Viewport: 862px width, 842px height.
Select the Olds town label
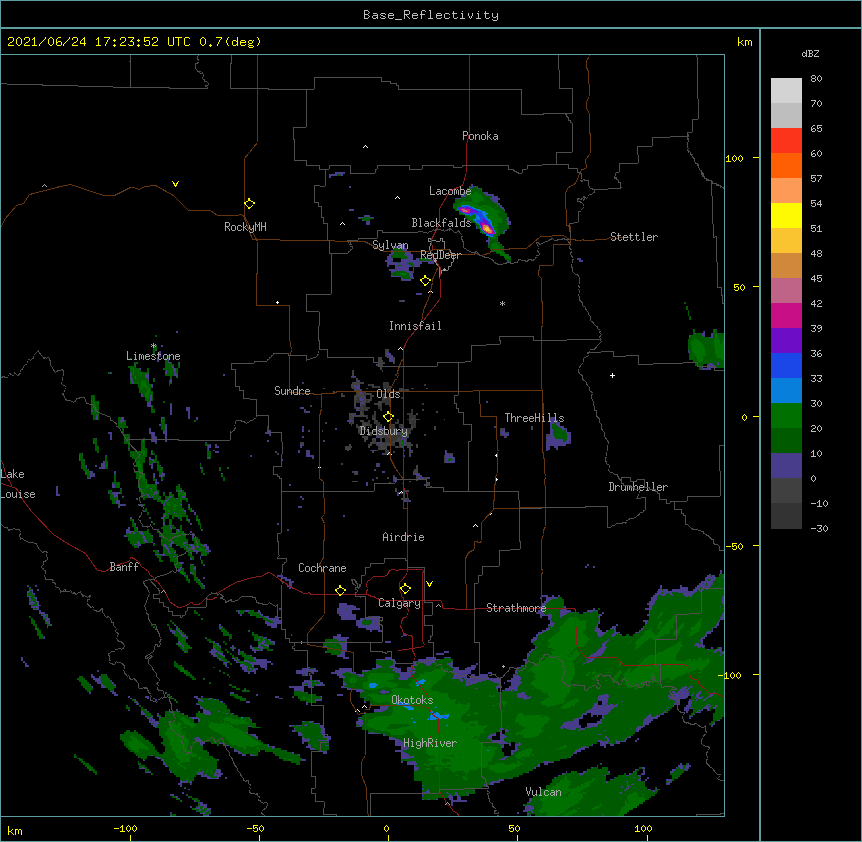pos(388,394)
